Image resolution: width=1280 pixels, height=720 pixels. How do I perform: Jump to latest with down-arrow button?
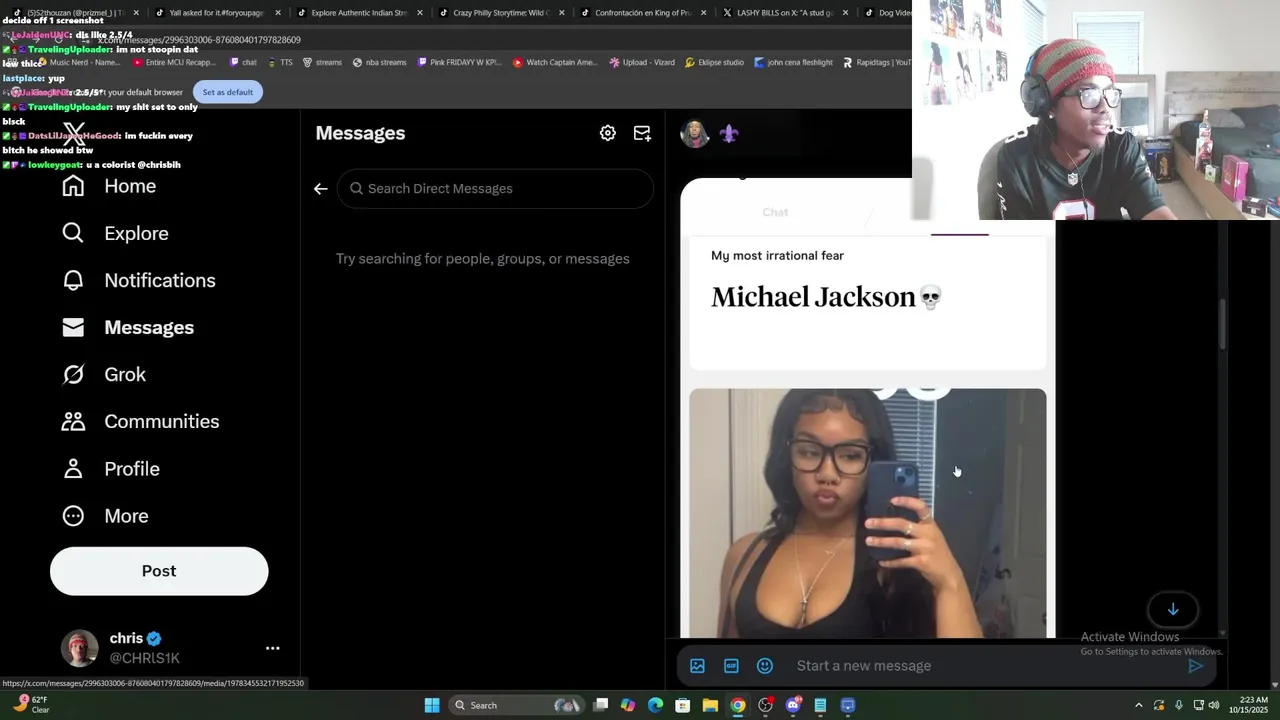click(1173, 609)
